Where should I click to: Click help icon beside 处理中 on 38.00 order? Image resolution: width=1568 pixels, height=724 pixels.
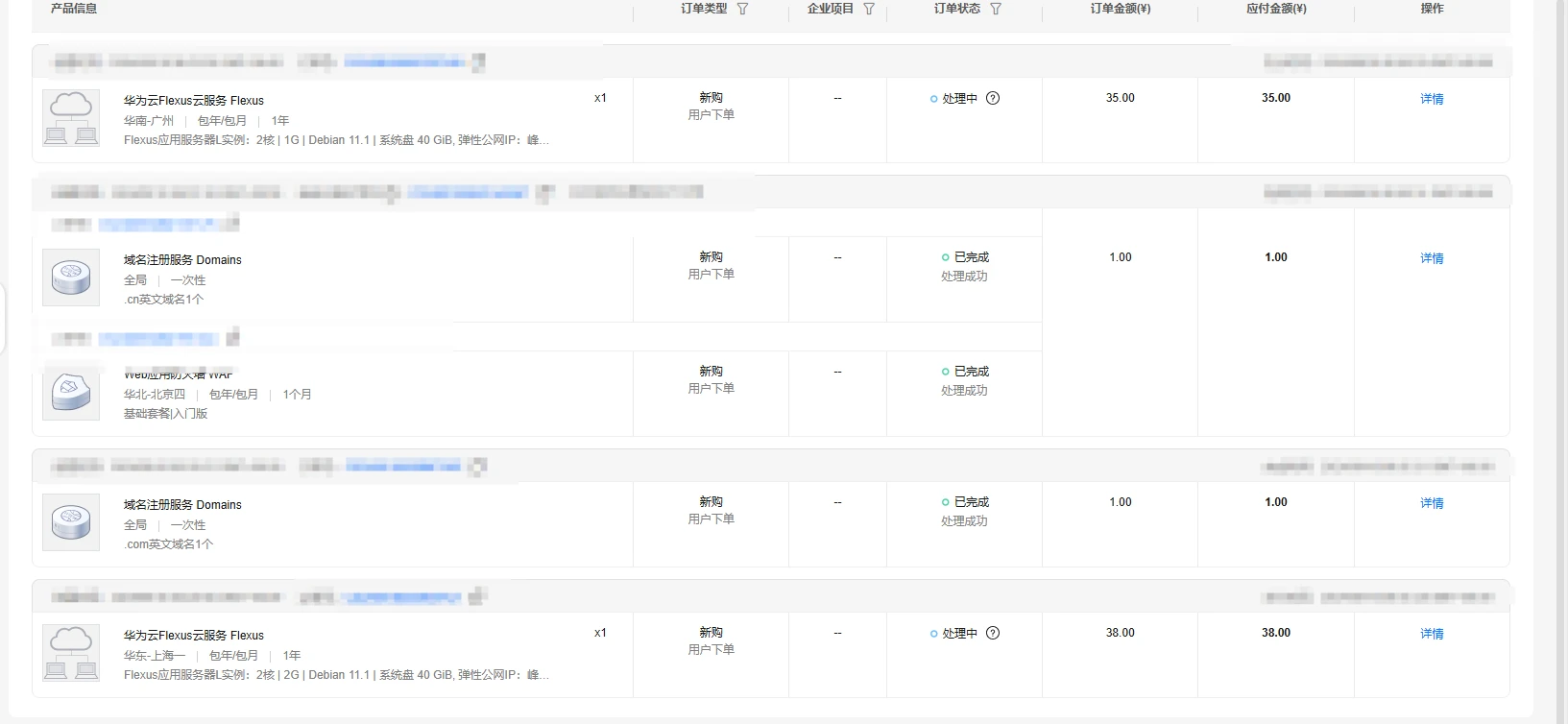pos(993,633)
